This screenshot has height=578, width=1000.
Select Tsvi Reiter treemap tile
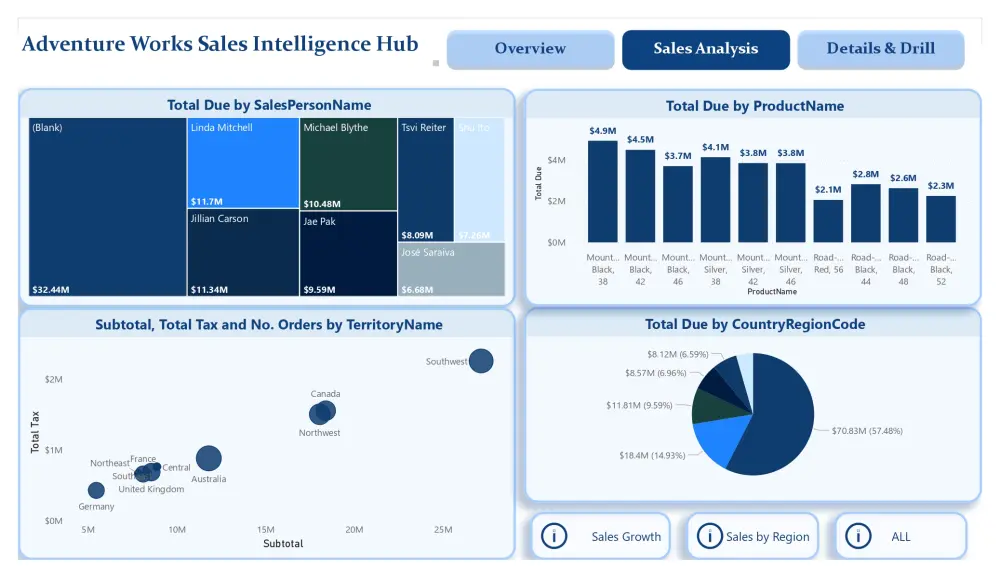[425, 179]
